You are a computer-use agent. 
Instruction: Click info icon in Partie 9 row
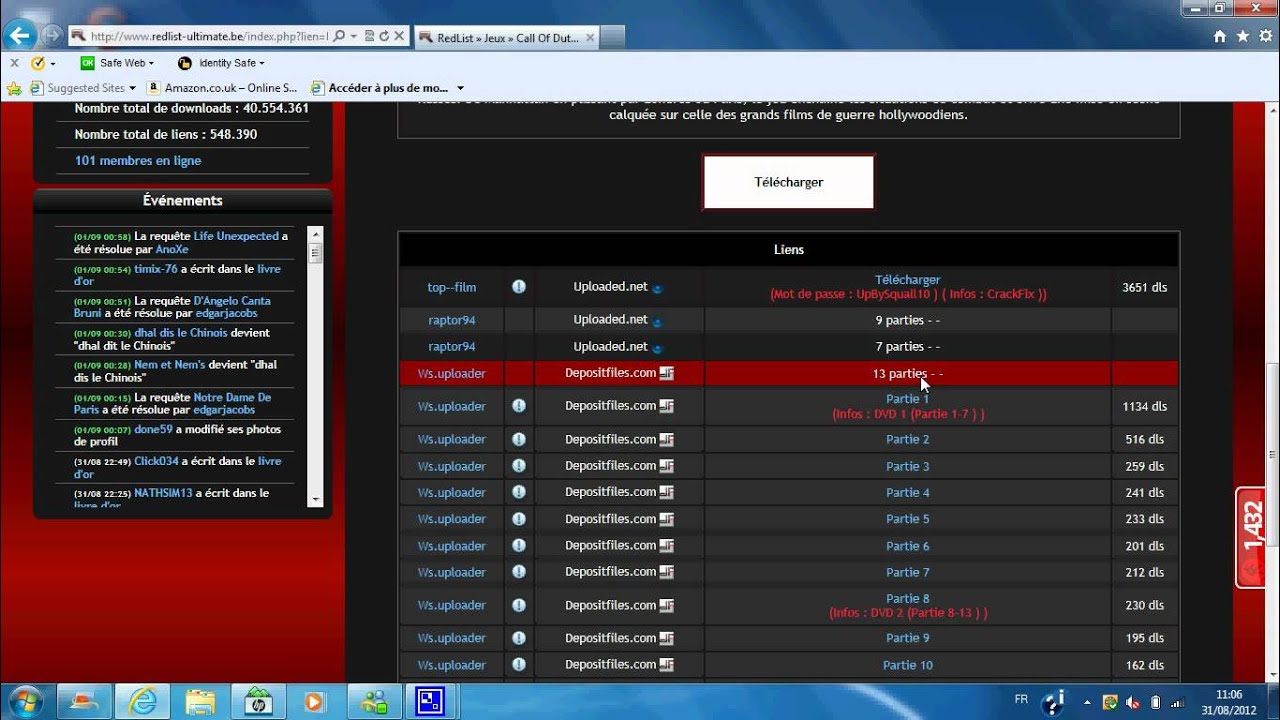[519, 637]
